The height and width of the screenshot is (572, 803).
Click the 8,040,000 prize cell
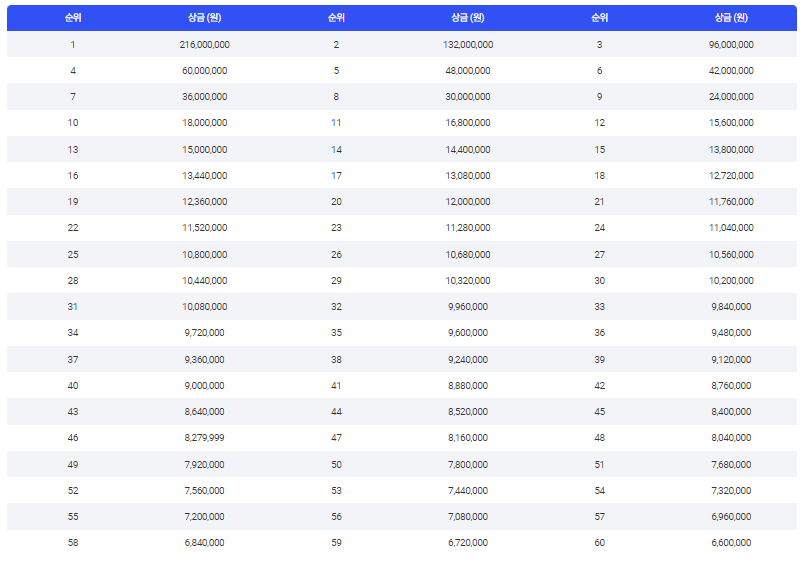click(731, 438)
